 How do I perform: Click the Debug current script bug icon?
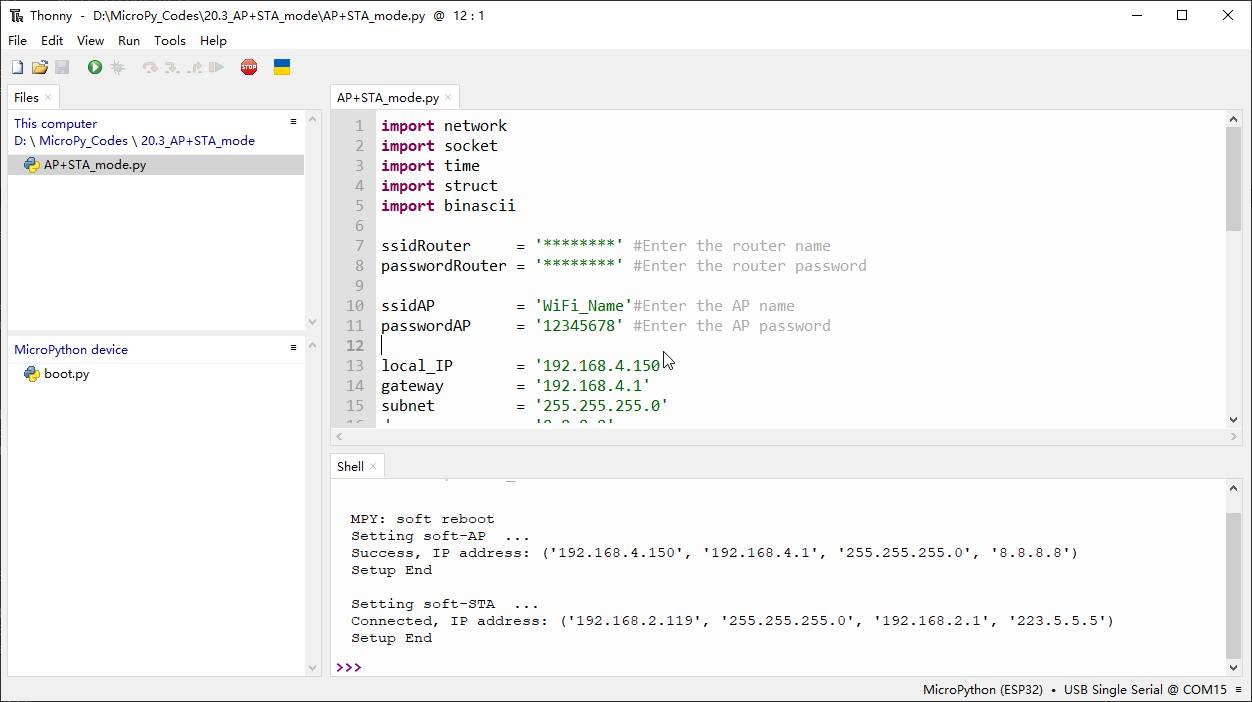click(117, 67)
